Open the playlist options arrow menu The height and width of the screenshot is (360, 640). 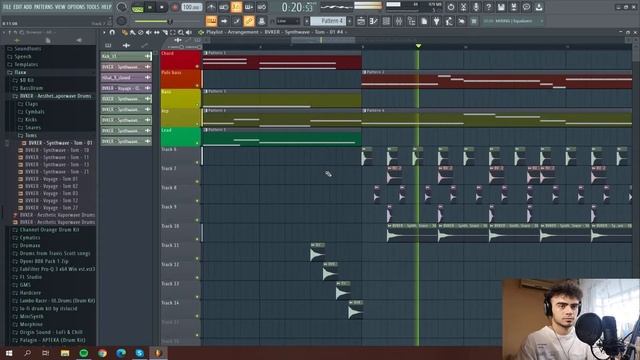point(104,32)
